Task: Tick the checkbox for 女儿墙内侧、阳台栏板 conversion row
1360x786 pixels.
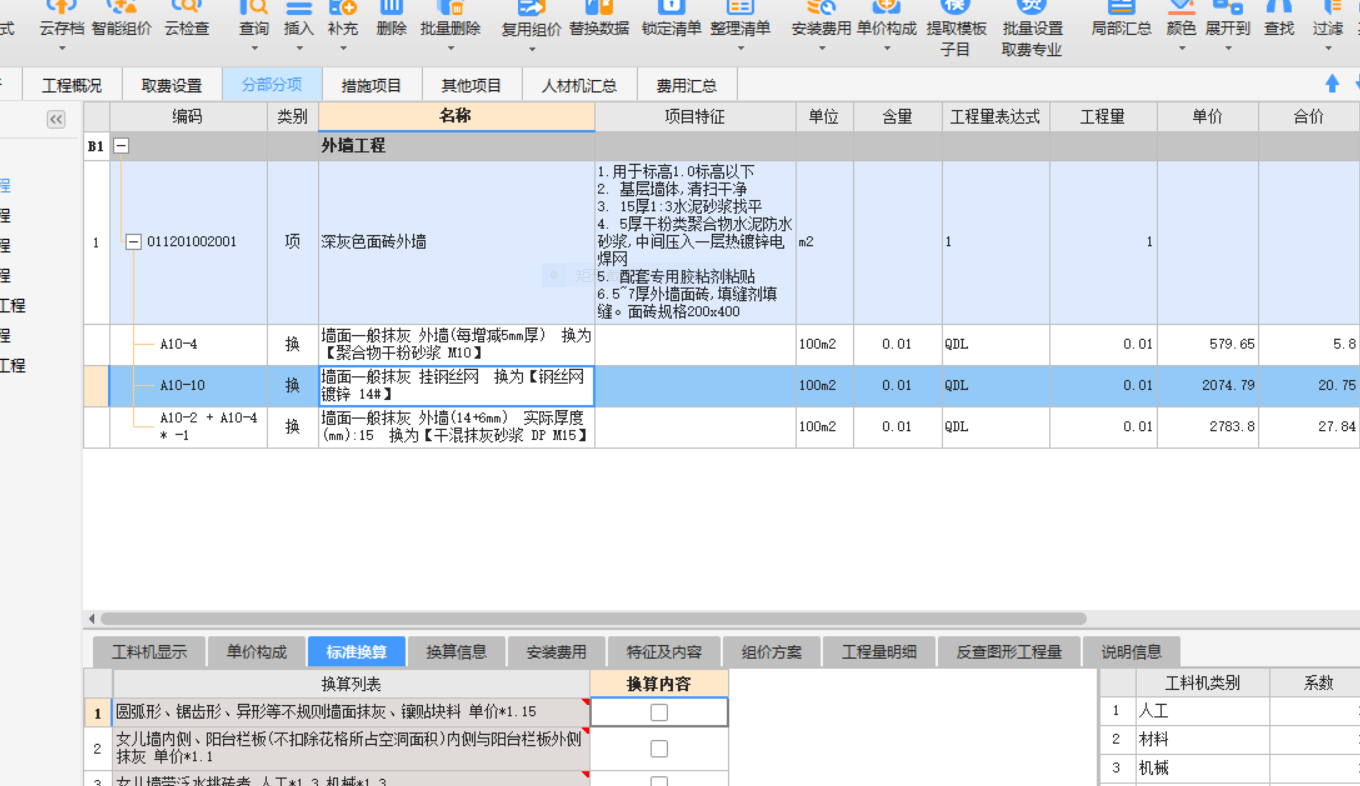Action: coord(659,748)
